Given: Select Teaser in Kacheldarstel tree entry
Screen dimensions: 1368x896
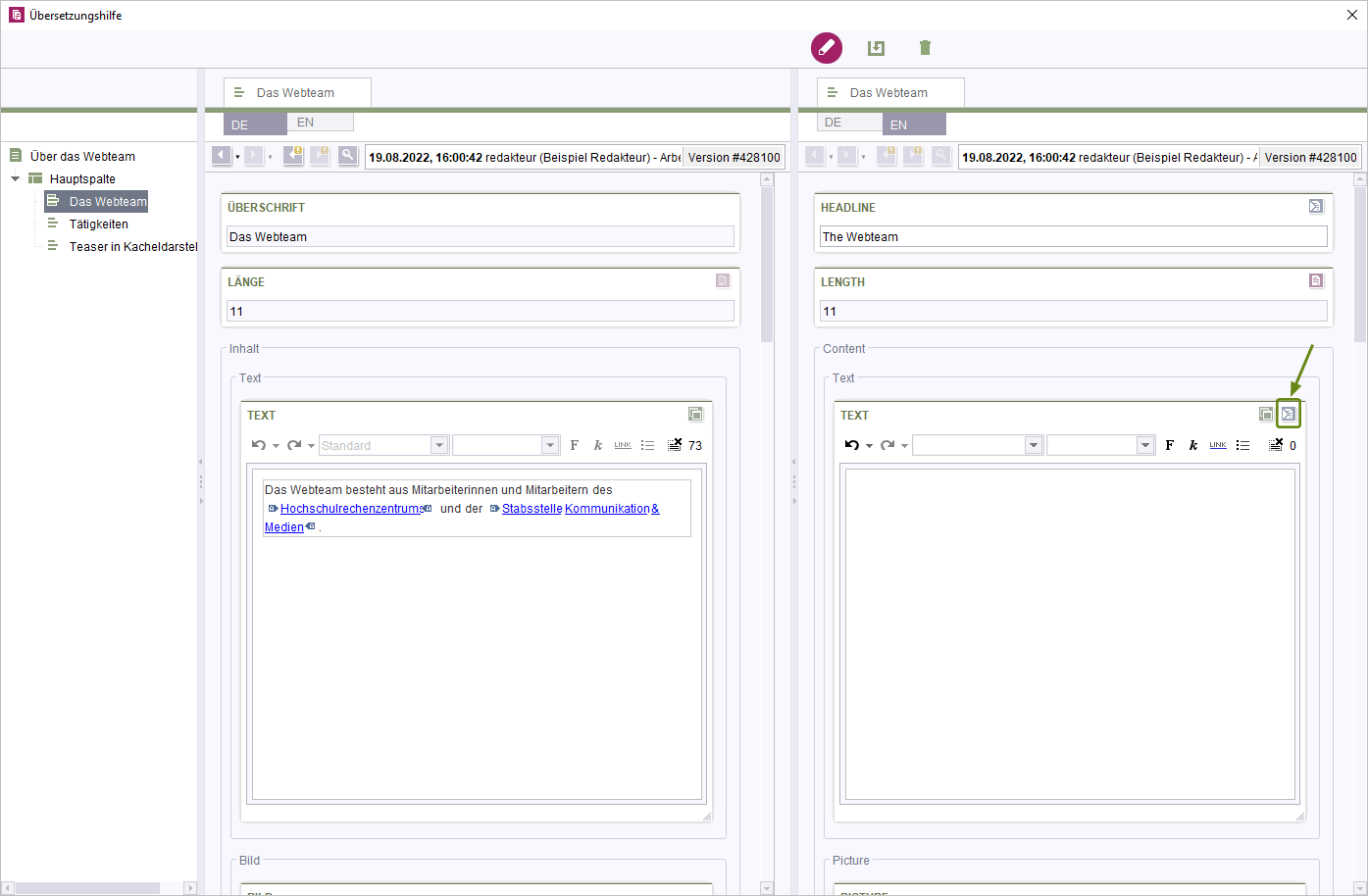Looking at the screenshot, I should point(132,246).
